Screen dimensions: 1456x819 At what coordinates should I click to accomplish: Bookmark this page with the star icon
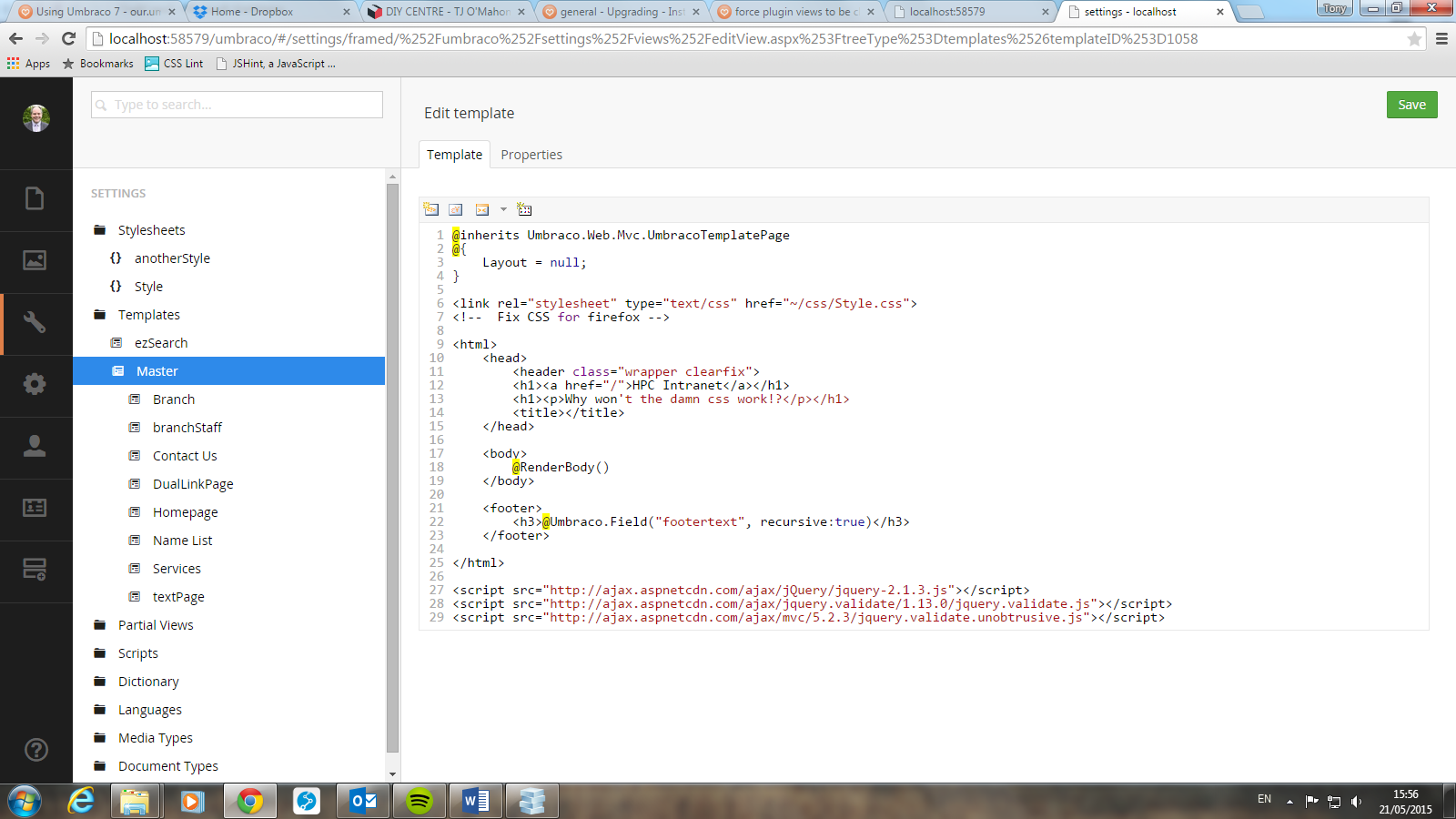click(1414, 38)
